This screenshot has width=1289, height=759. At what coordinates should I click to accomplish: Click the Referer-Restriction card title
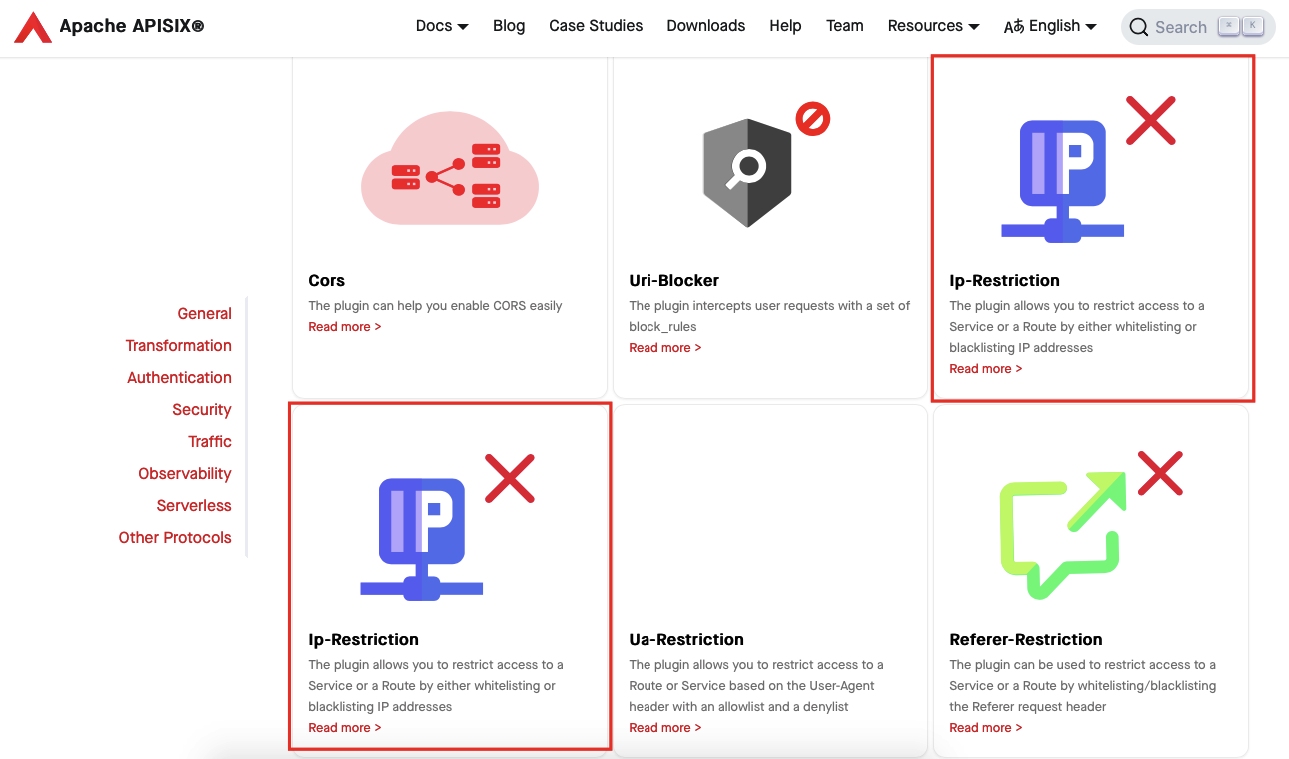tap(1025, 640)
